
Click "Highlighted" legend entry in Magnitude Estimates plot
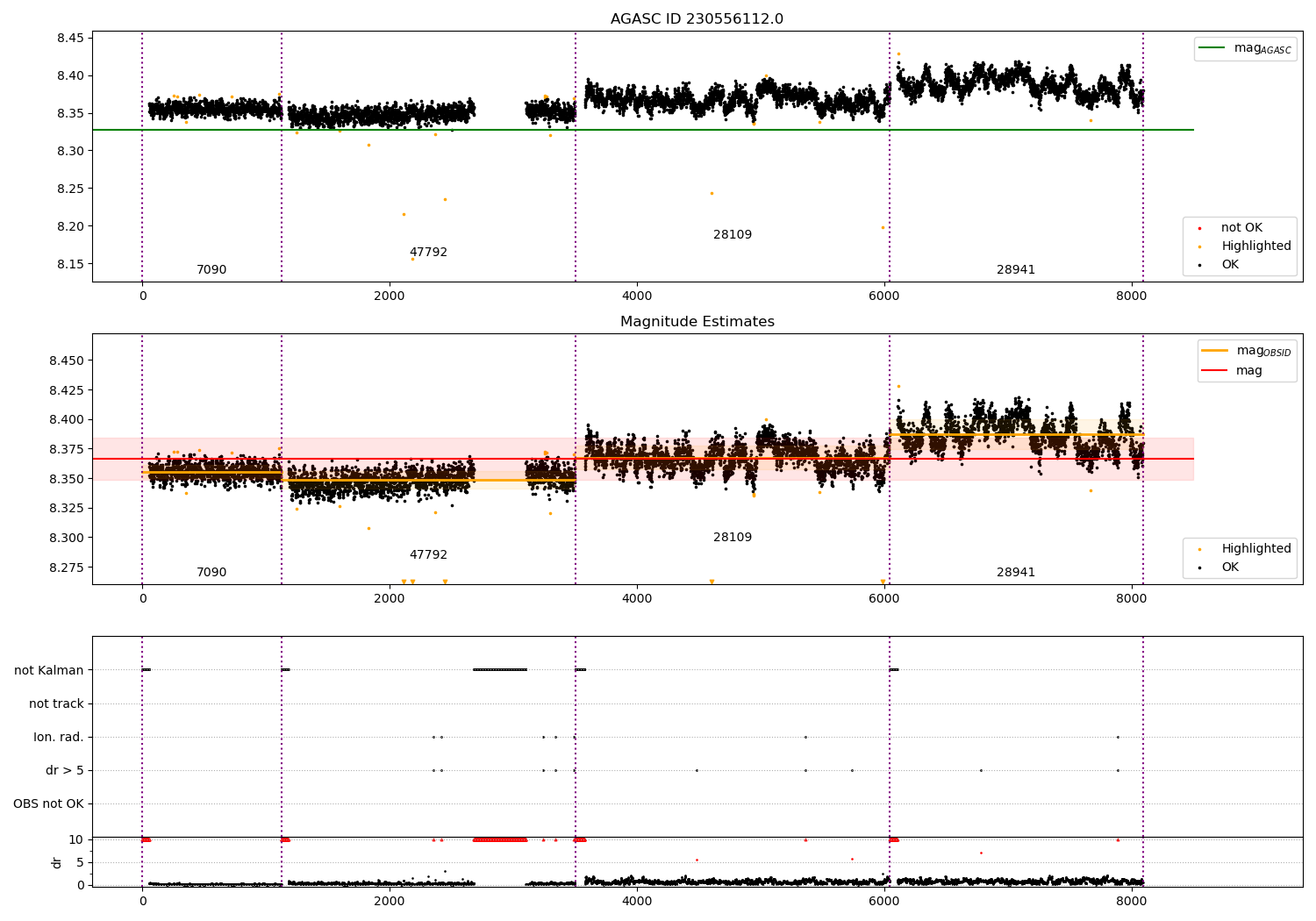[x=1255, y=549]
